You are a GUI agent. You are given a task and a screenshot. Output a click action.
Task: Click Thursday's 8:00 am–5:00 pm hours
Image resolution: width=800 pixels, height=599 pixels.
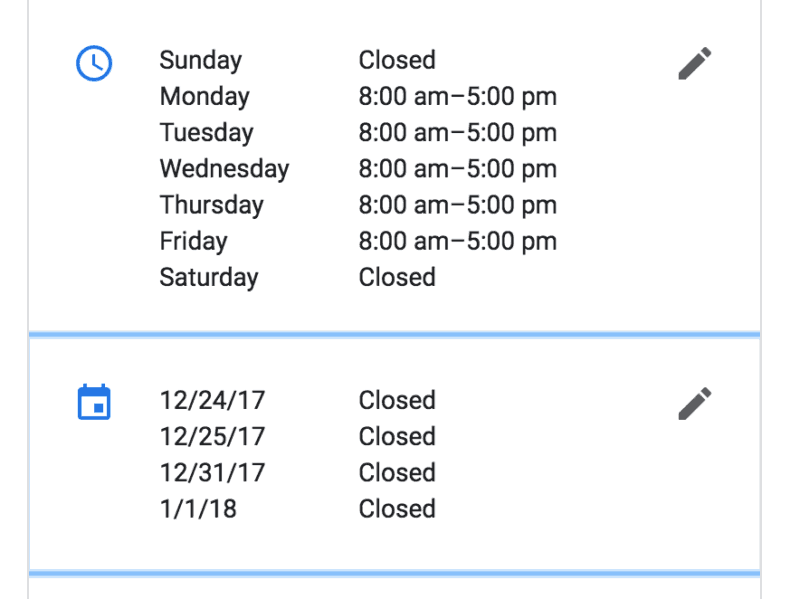pyautogui.click(x=458, y=205)
